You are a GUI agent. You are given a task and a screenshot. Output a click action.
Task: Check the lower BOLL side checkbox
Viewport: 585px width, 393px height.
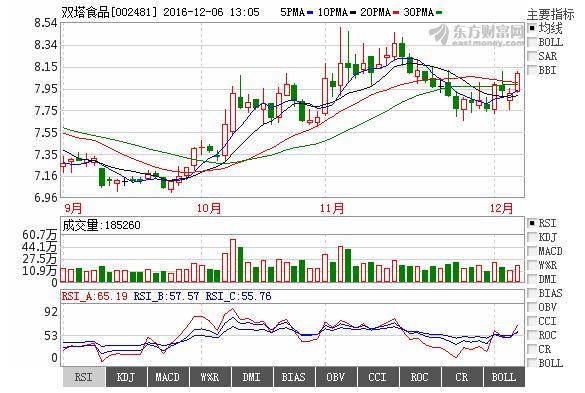pyautogui.click(x=532, y=363)
